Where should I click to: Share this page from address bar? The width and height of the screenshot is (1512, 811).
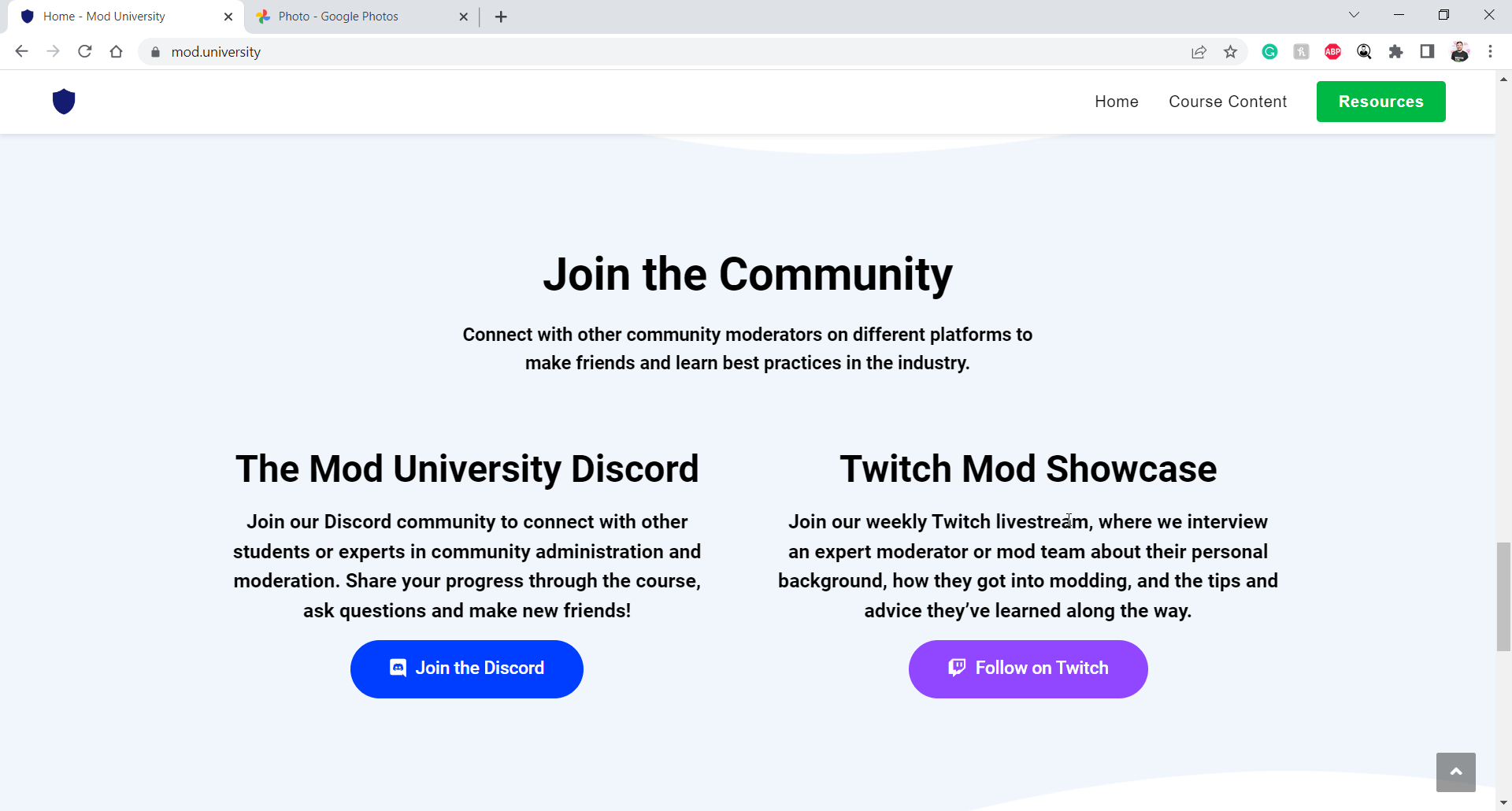pos(1199,52)
